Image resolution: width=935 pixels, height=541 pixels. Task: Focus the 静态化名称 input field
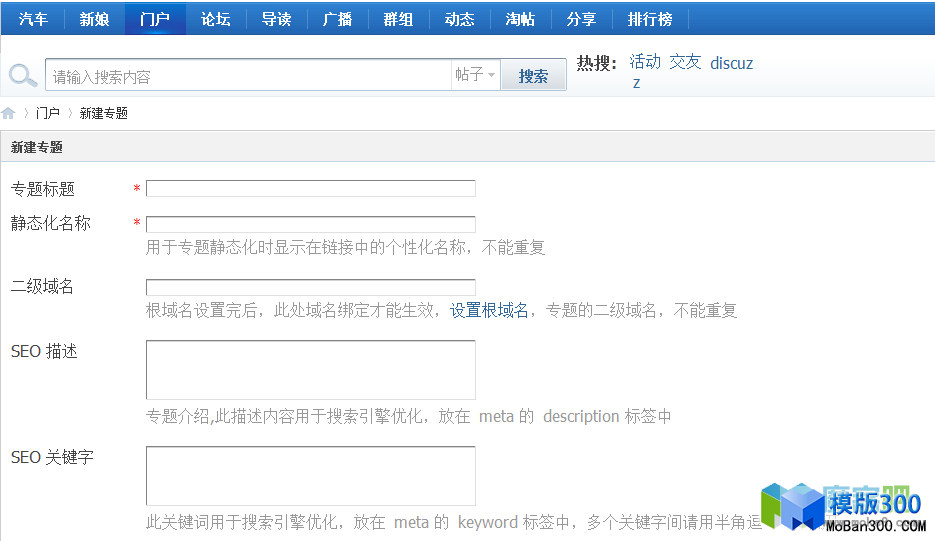[x=311, y=224]
